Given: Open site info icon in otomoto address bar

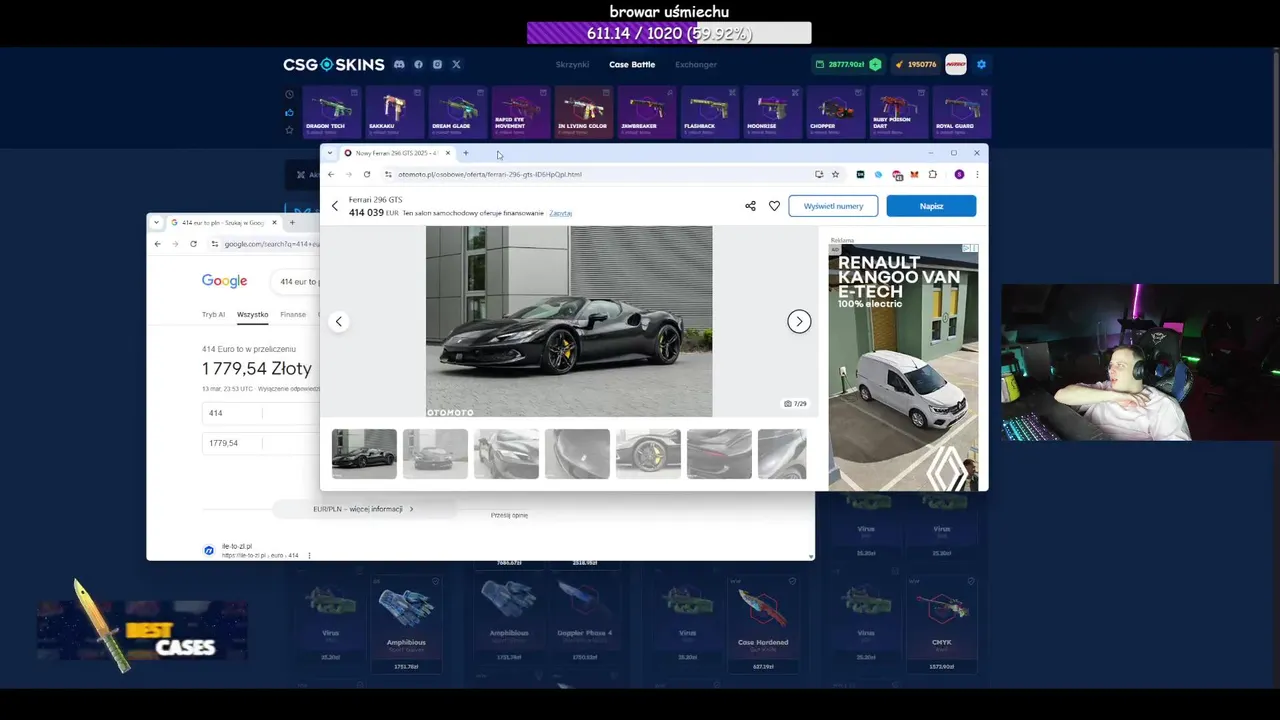Looking at the screenshot, I should (x=388, y=174).
